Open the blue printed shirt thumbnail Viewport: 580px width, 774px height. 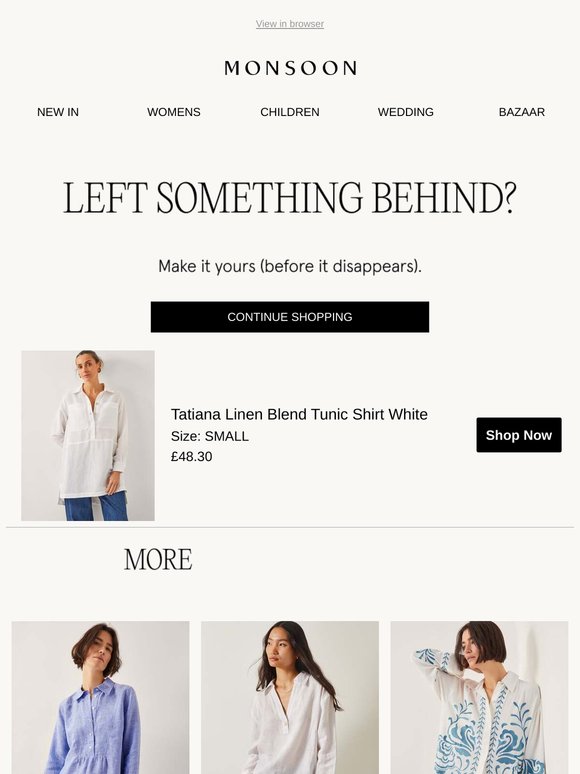point(479,697)
